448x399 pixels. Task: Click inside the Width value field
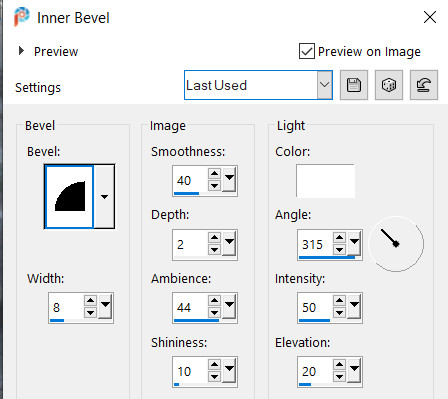pos(66,307)
